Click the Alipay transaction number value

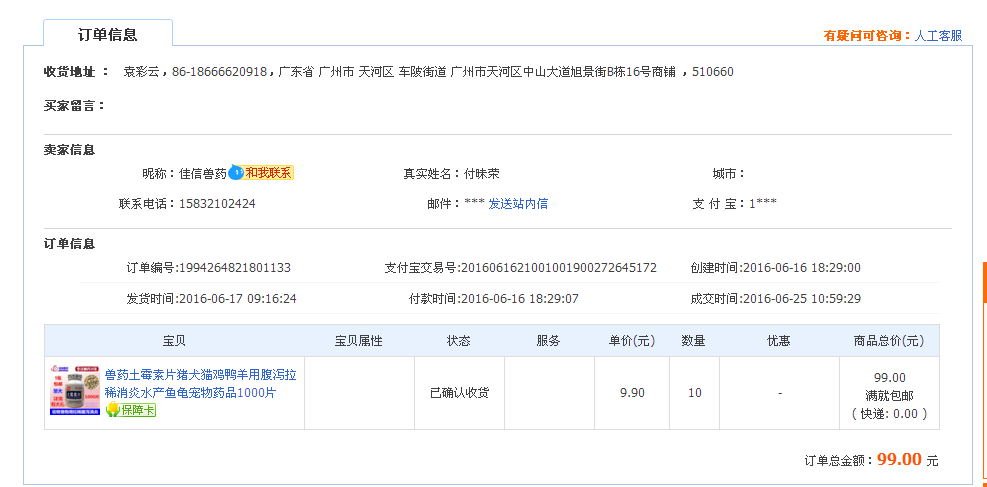point(557,268)
